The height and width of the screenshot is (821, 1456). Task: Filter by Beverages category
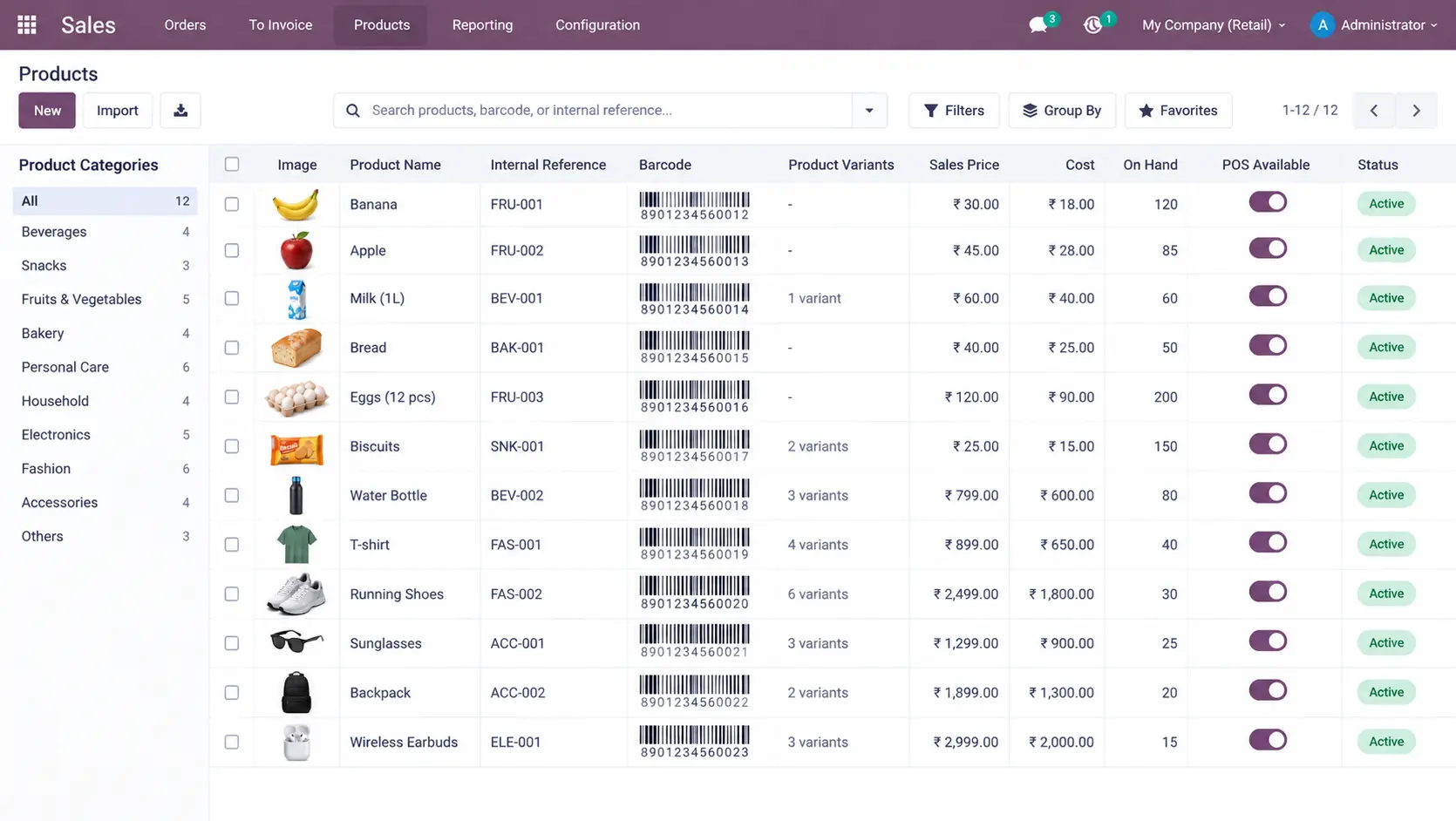coord(105,232)
